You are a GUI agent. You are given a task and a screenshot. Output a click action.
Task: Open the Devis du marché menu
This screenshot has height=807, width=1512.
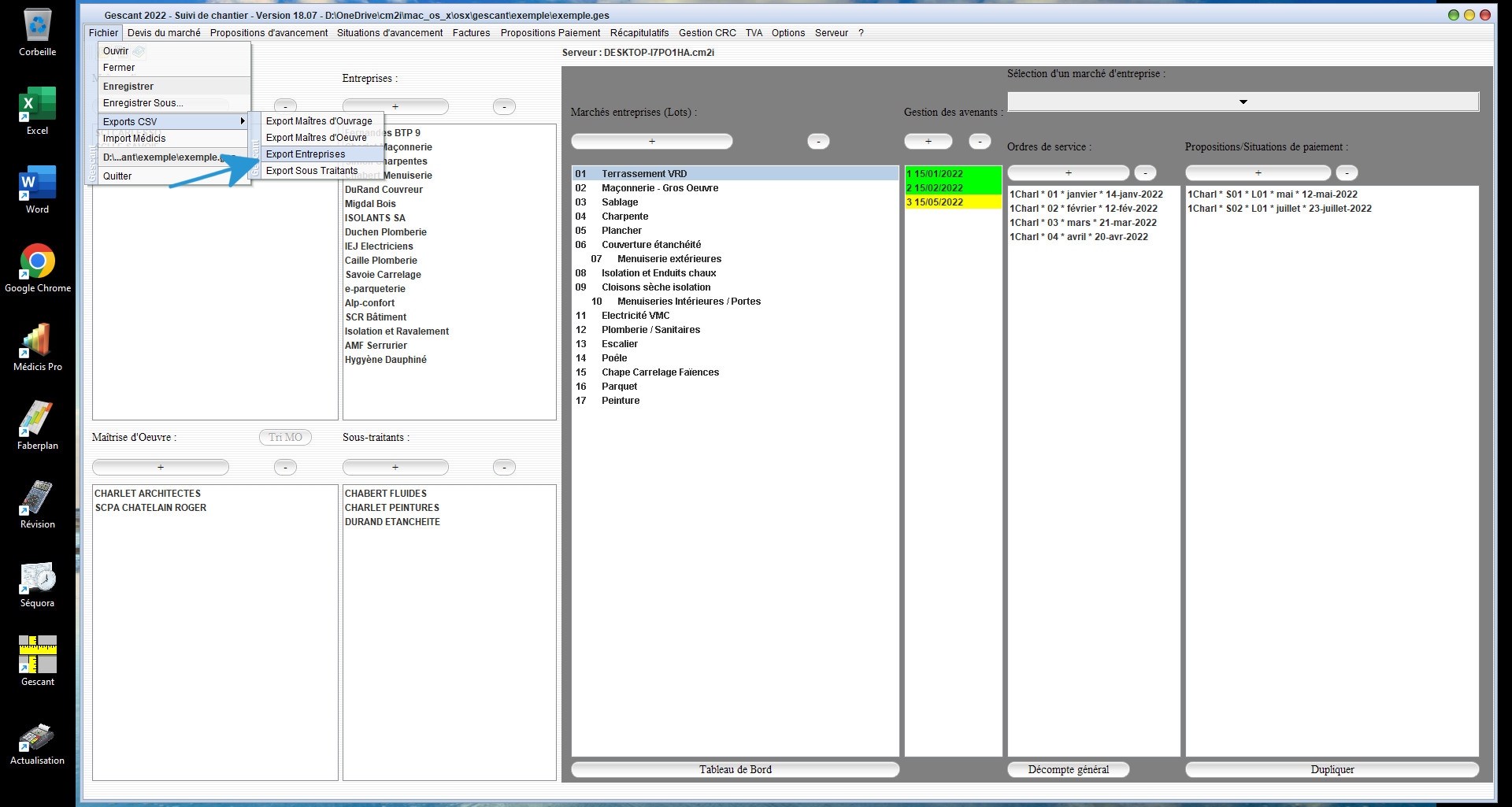click(164, 33)
